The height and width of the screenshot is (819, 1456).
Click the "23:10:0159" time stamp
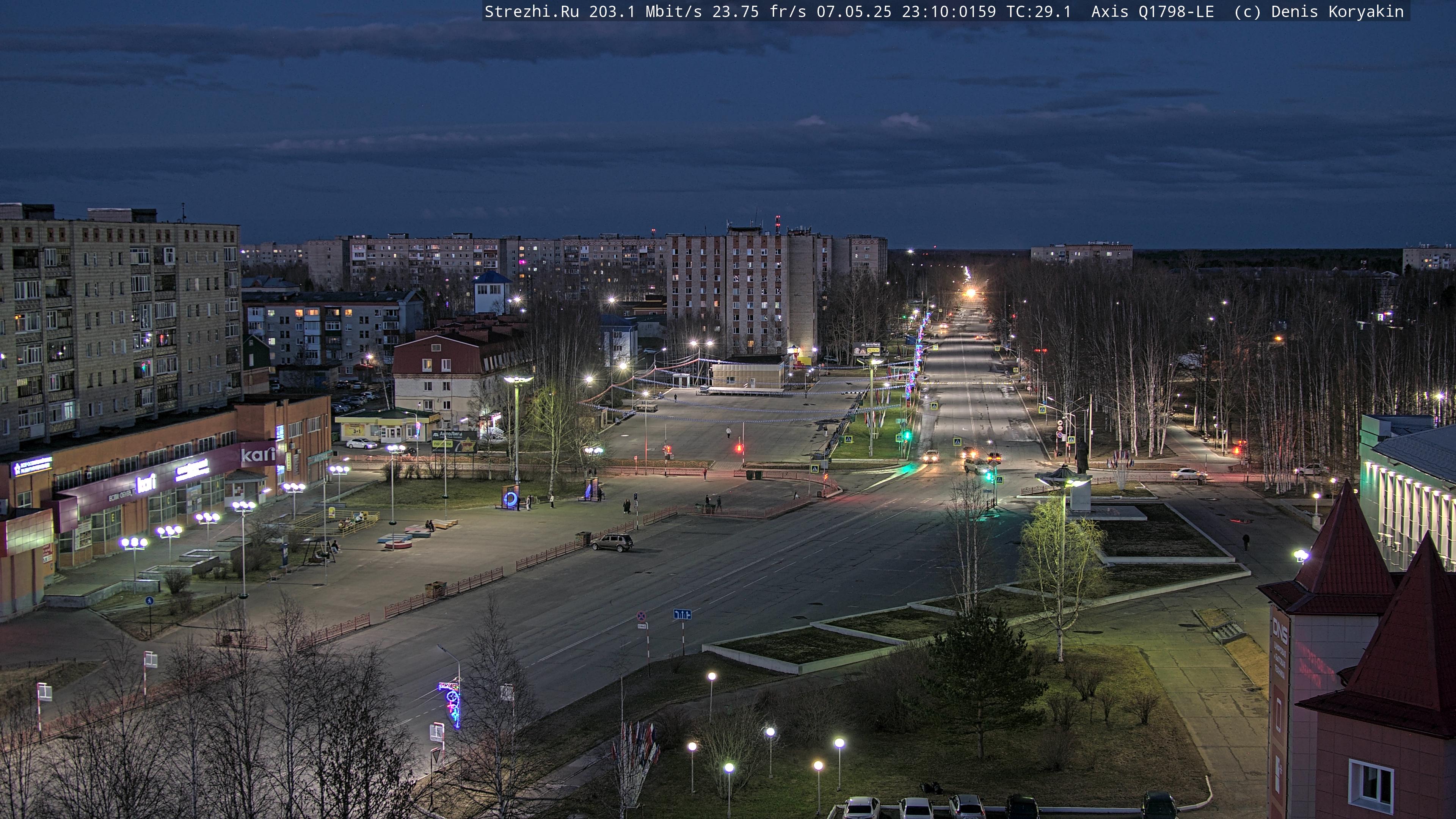(x=948, y=11)
